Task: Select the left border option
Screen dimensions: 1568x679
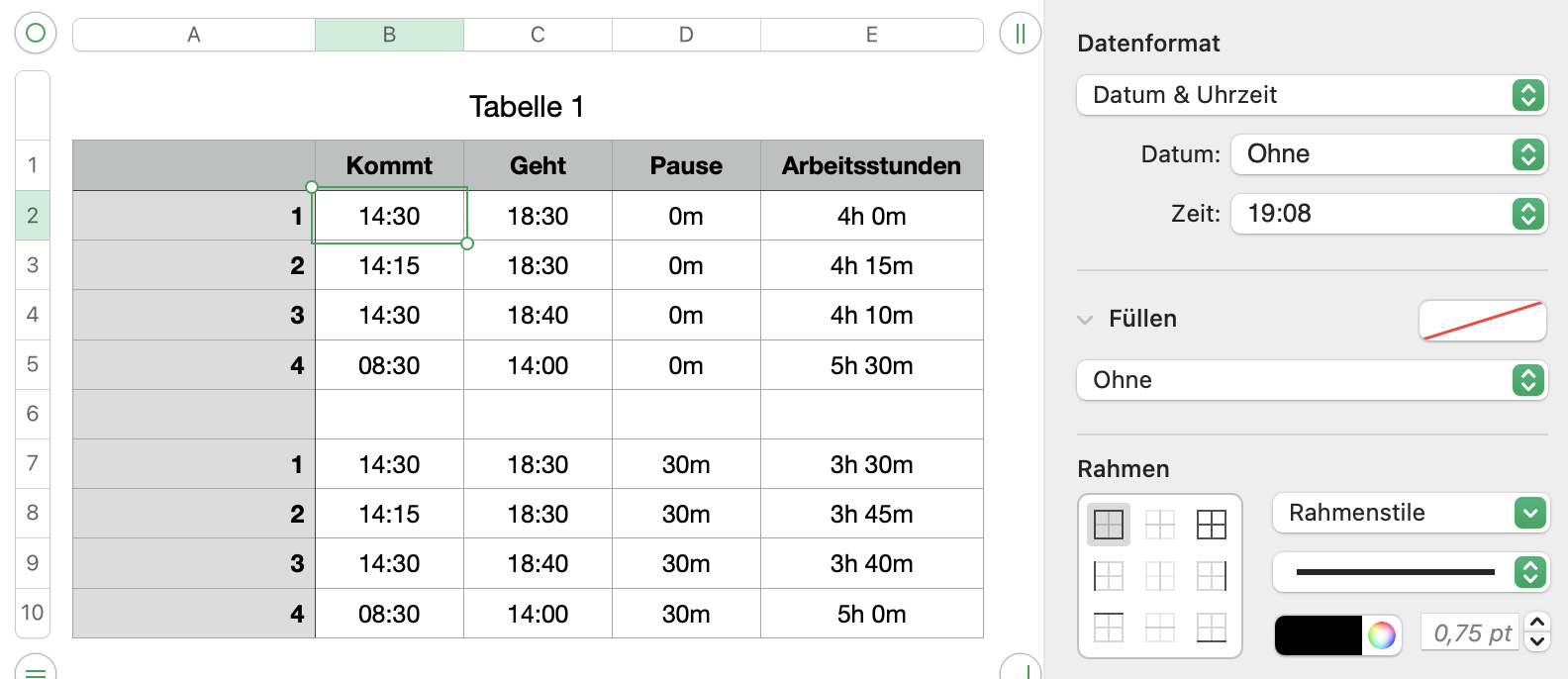Action: point(1109,575)
